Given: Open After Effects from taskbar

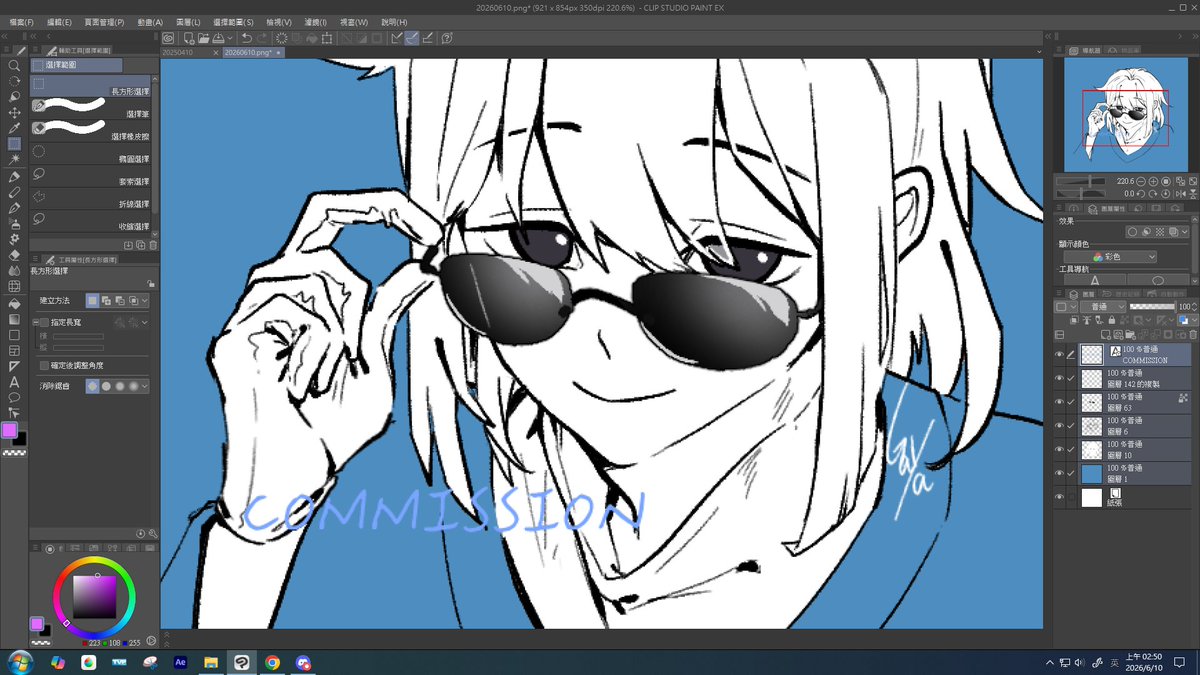Looking at the screenshot, I should click(181, 662).
